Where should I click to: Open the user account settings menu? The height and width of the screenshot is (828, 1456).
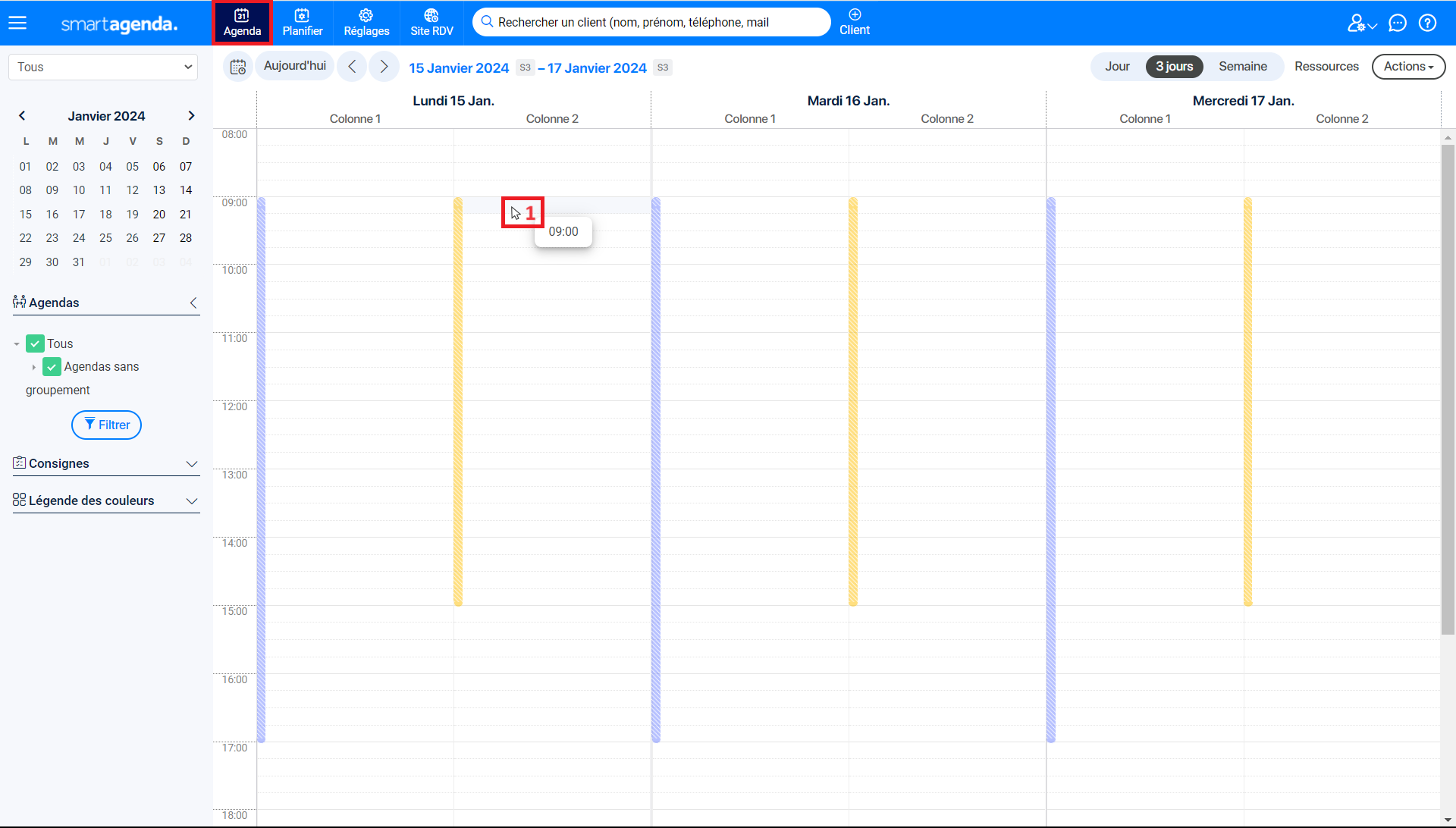(x=1362, y=24)
